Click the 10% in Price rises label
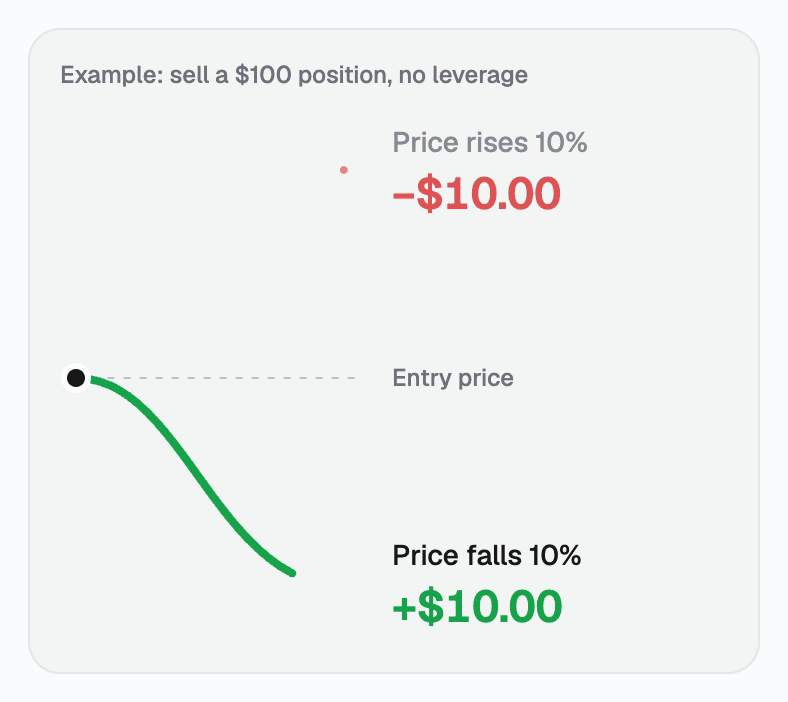 click(561, 142)
